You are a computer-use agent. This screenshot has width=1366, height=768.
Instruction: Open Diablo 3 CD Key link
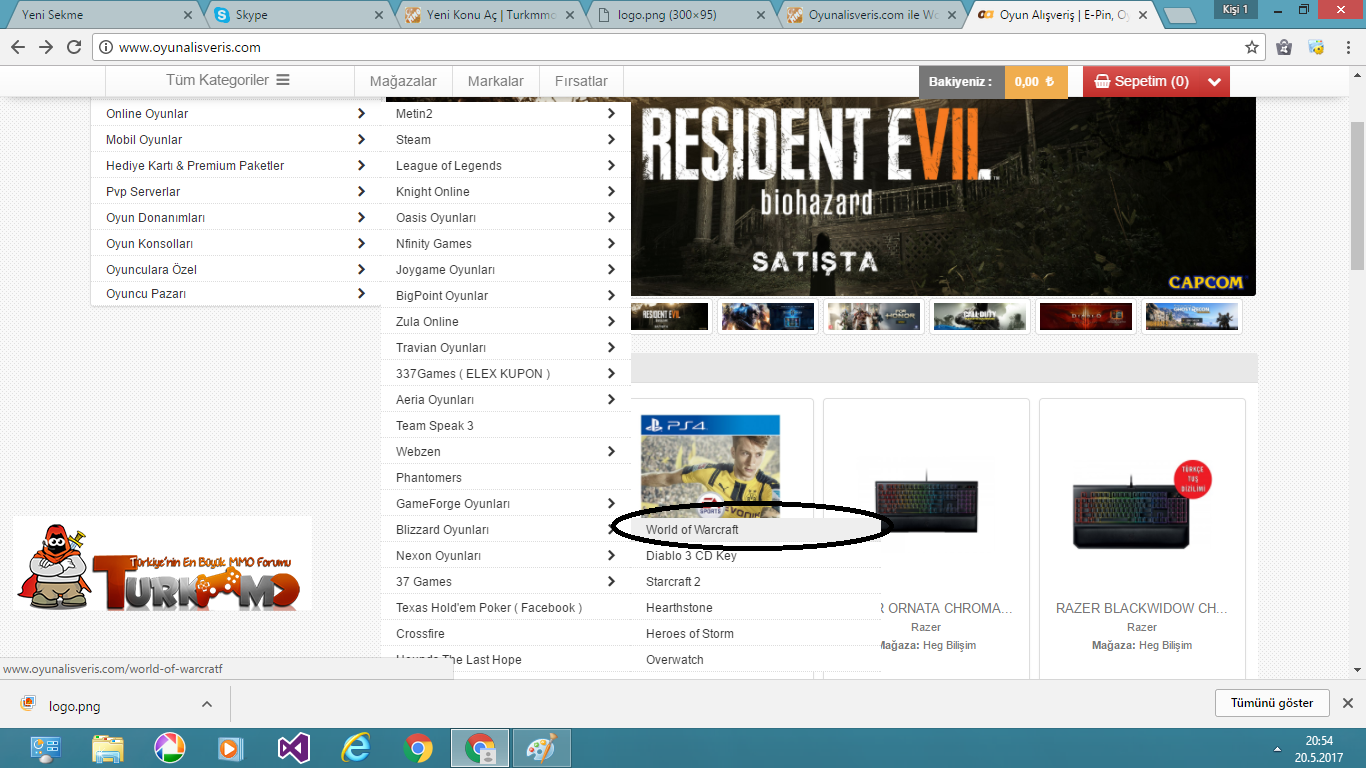691,555
